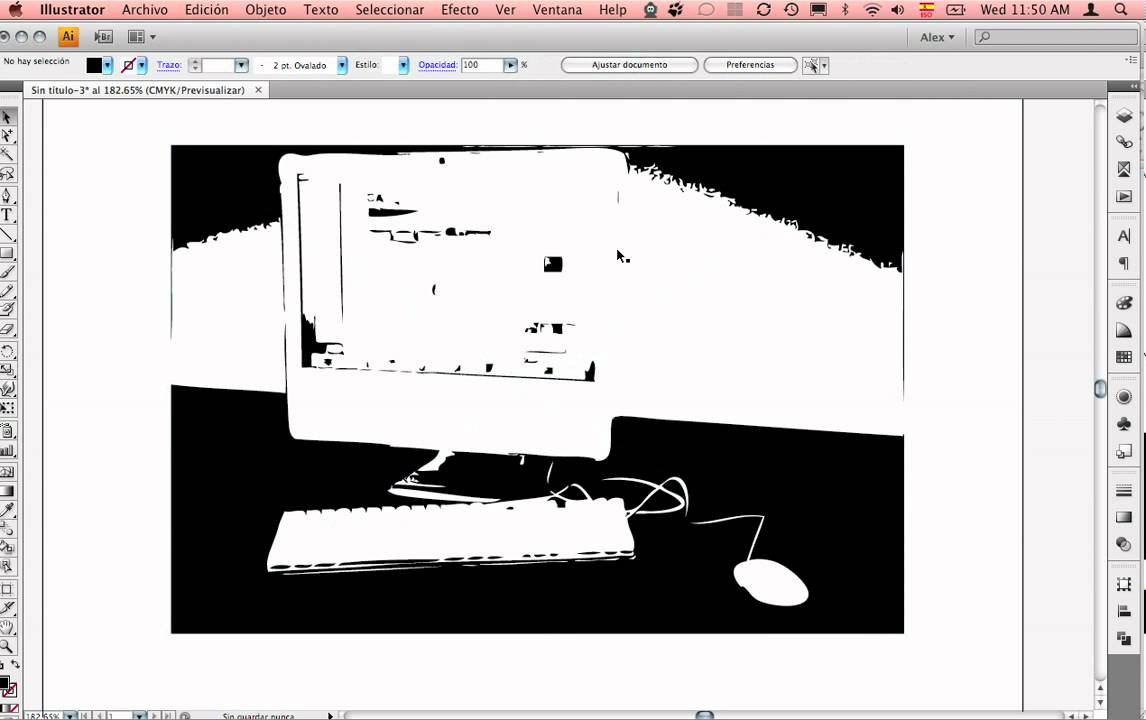The image size is (1146, 720).
Task: Click the search field in application bar
Action: (x=1056, y=37)
